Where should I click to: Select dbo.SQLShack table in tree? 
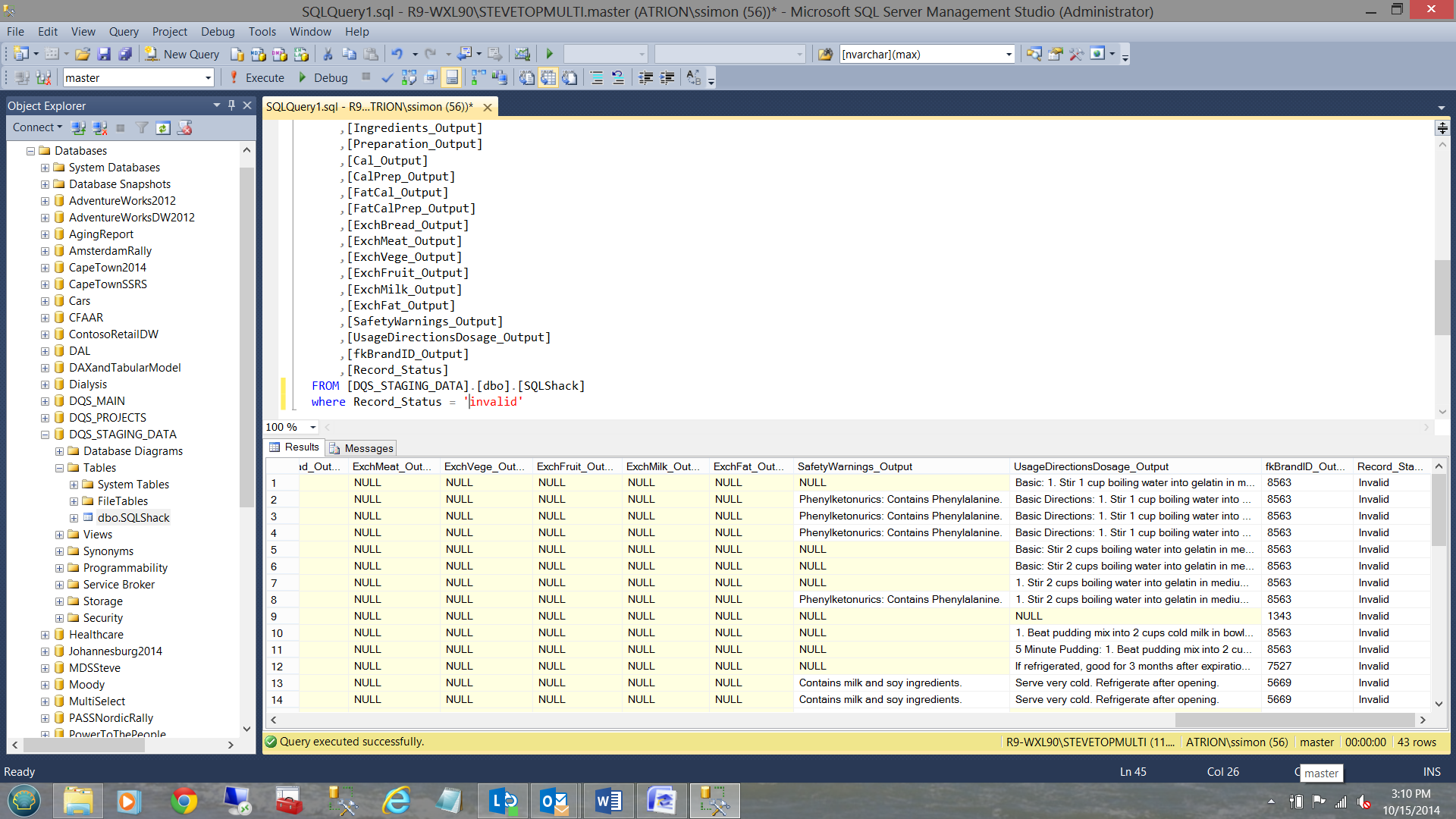pyautogui.click(x=133, y=518)
